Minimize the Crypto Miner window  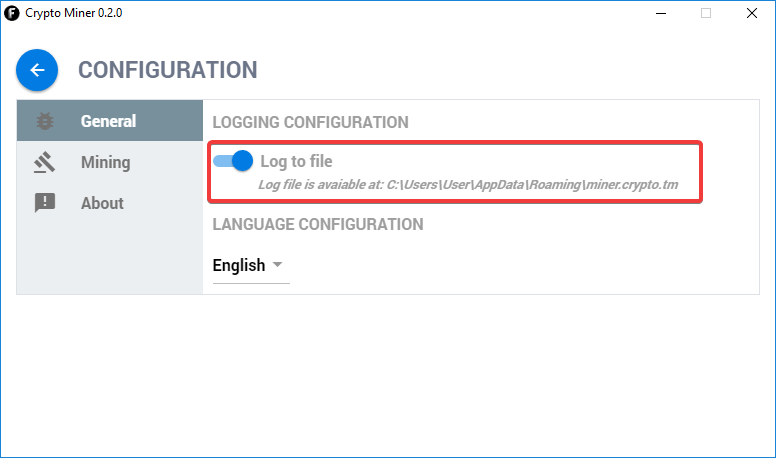(660, 13)
